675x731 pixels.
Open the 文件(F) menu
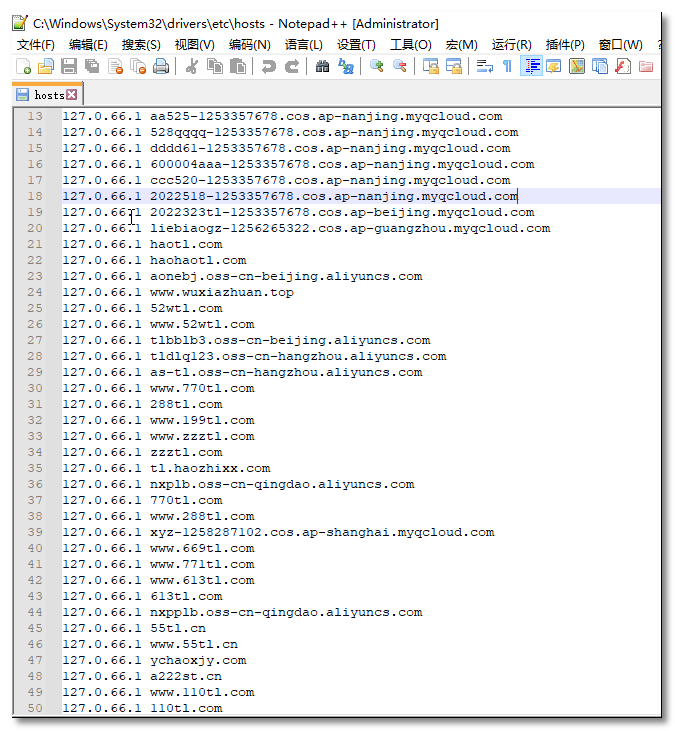point(36,44)
